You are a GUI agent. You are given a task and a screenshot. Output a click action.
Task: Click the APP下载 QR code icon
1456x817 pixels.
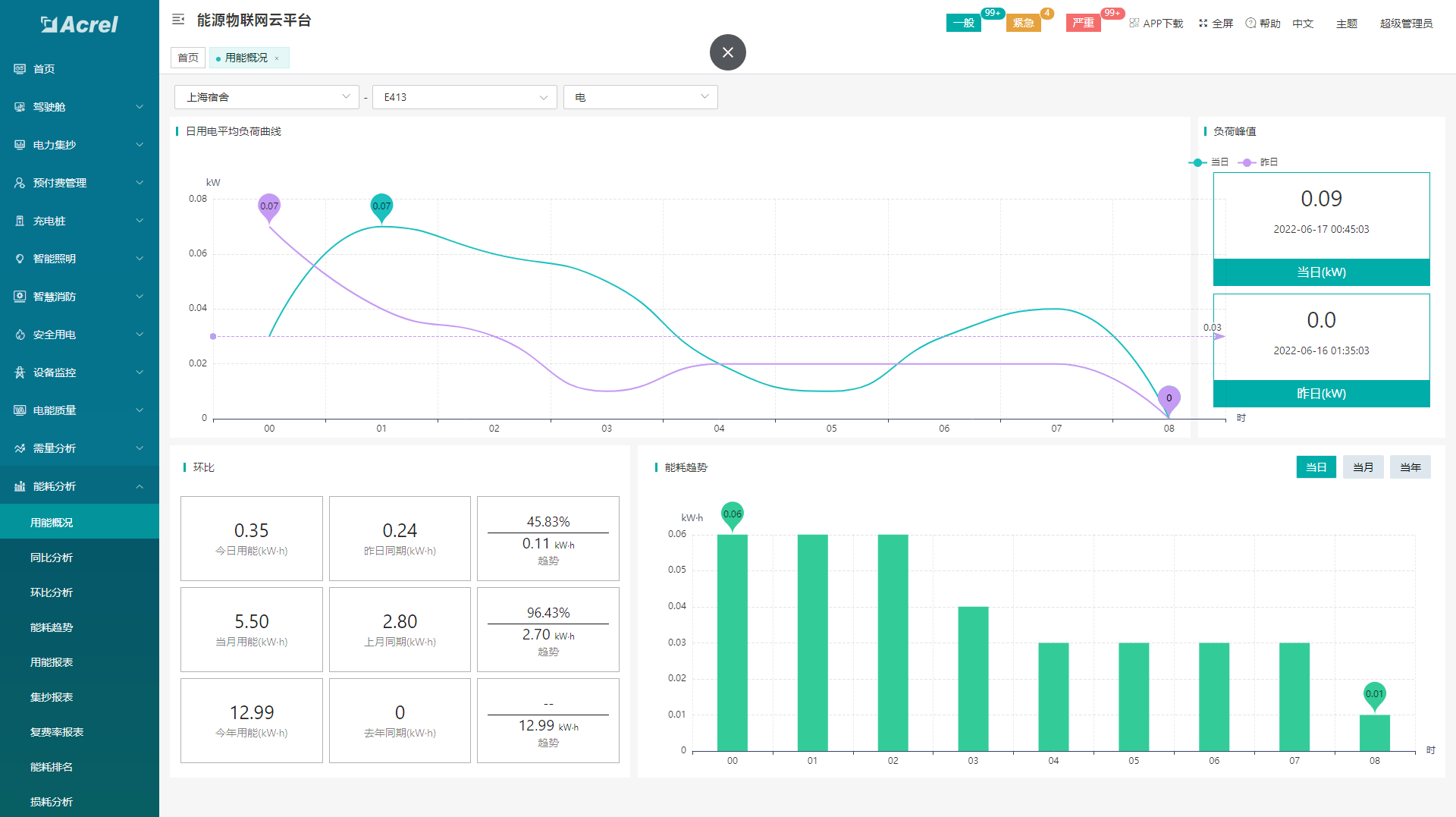tap(1134, 24)
